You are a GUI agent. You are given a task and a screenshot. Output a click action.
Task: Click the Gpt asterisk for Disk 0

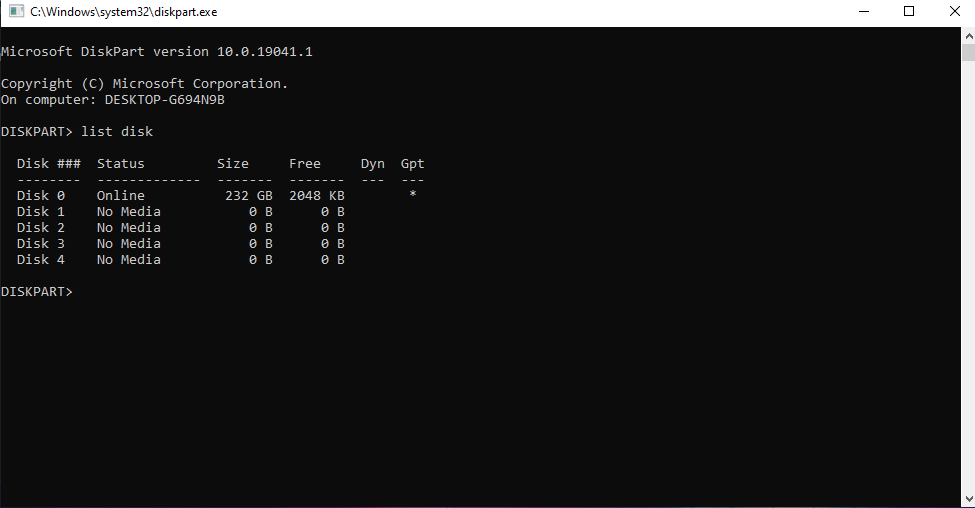pyautogui.click(x=412, y=196)
